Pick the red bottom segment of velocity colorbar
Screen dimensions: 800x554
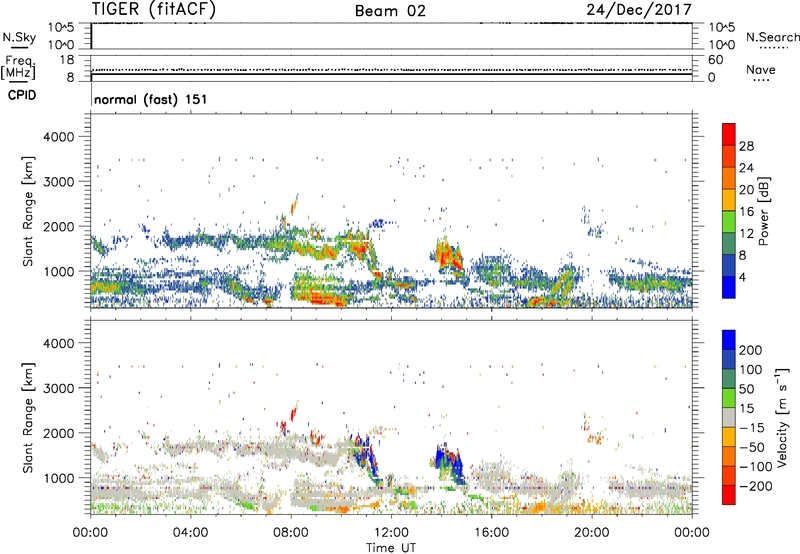(729, 495)
